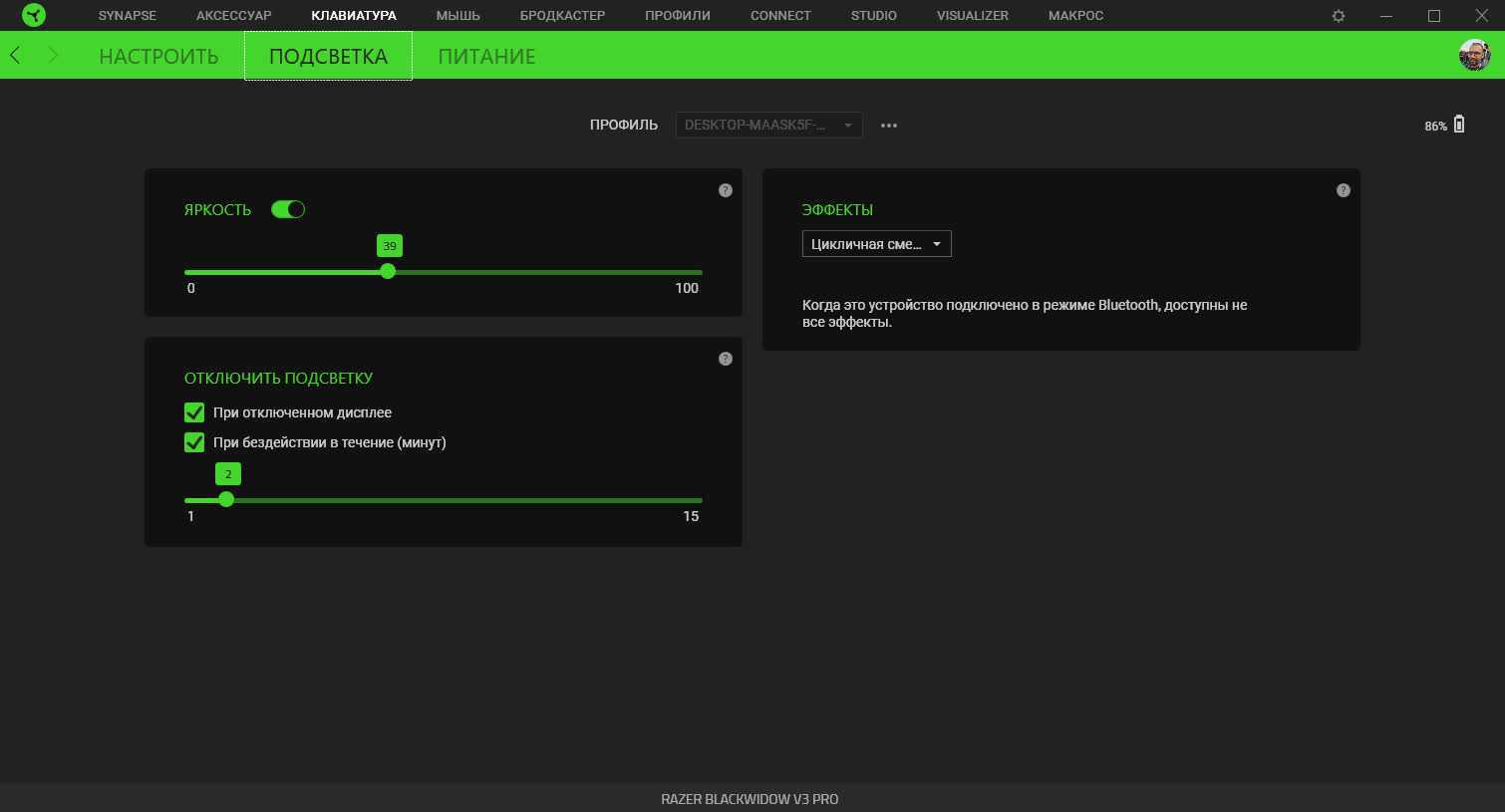Switch to the МЫШЬ tab
This screenshot has height=812, width=1505.
[x=457, y=16]
